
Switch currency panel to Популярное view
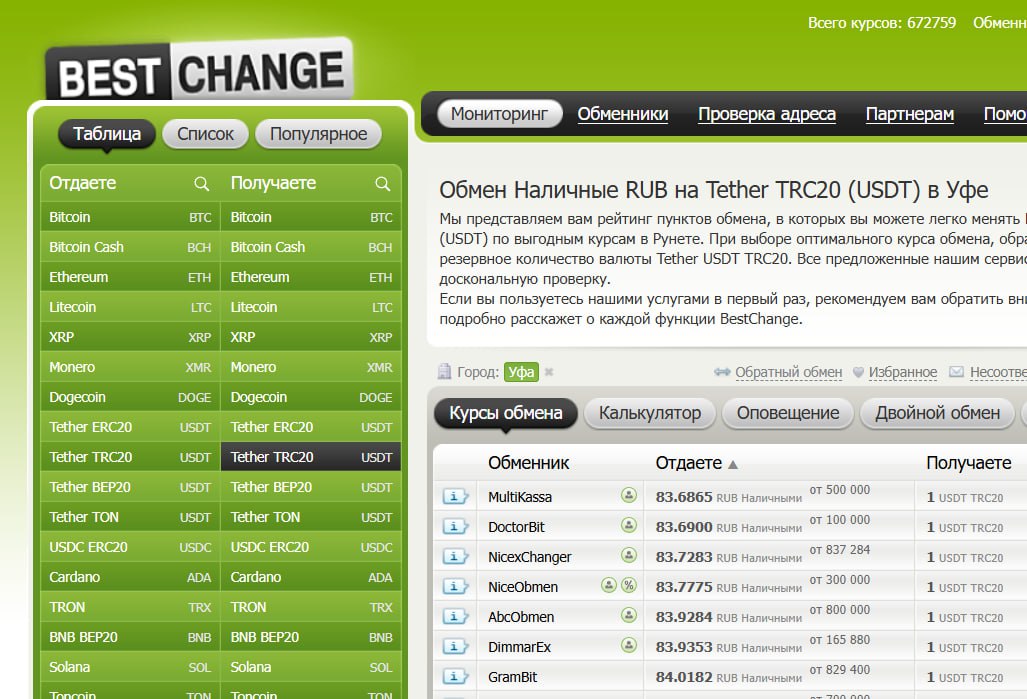pos(318,134)
